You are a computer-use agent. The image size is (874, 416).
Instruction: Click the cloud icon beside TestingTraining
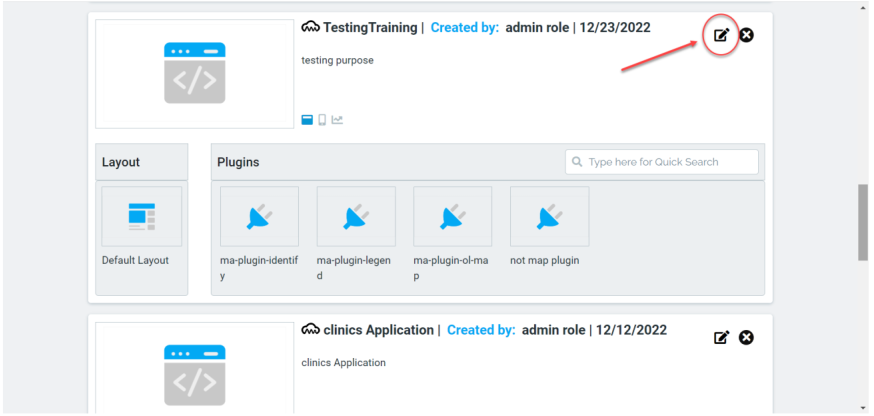tap(310, 27)
